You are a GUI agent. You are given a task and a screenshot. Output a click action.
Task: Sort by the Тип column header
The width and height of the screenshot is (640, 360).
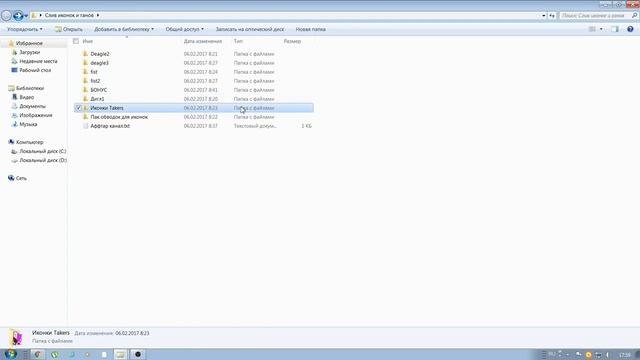click(x=238, y=41)
